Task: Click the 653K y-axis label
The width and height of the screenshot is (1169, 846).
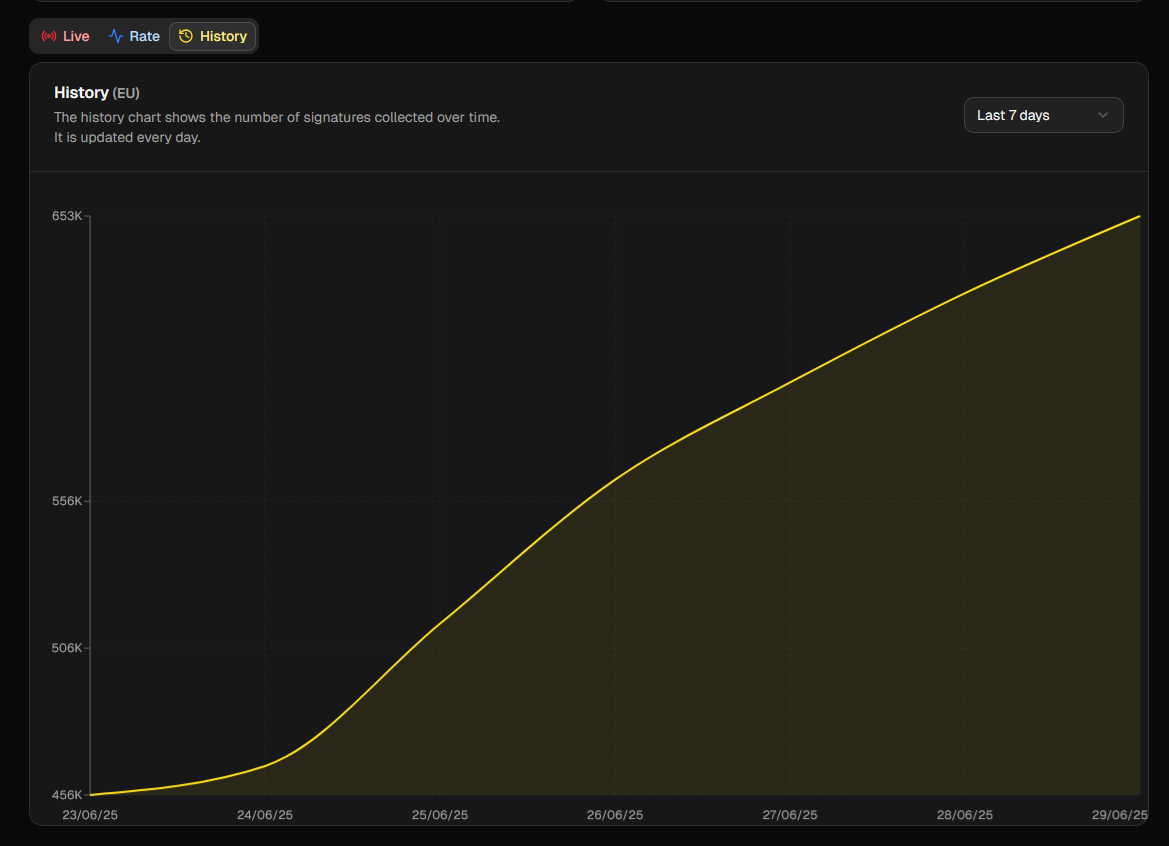Action: pos(67,216)
